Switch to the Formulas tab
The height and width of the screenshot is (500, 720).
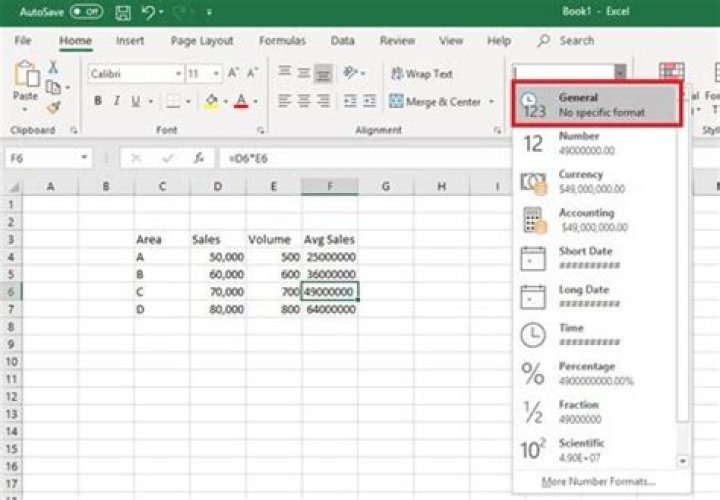pyautogui.click(x=282, y=41)
